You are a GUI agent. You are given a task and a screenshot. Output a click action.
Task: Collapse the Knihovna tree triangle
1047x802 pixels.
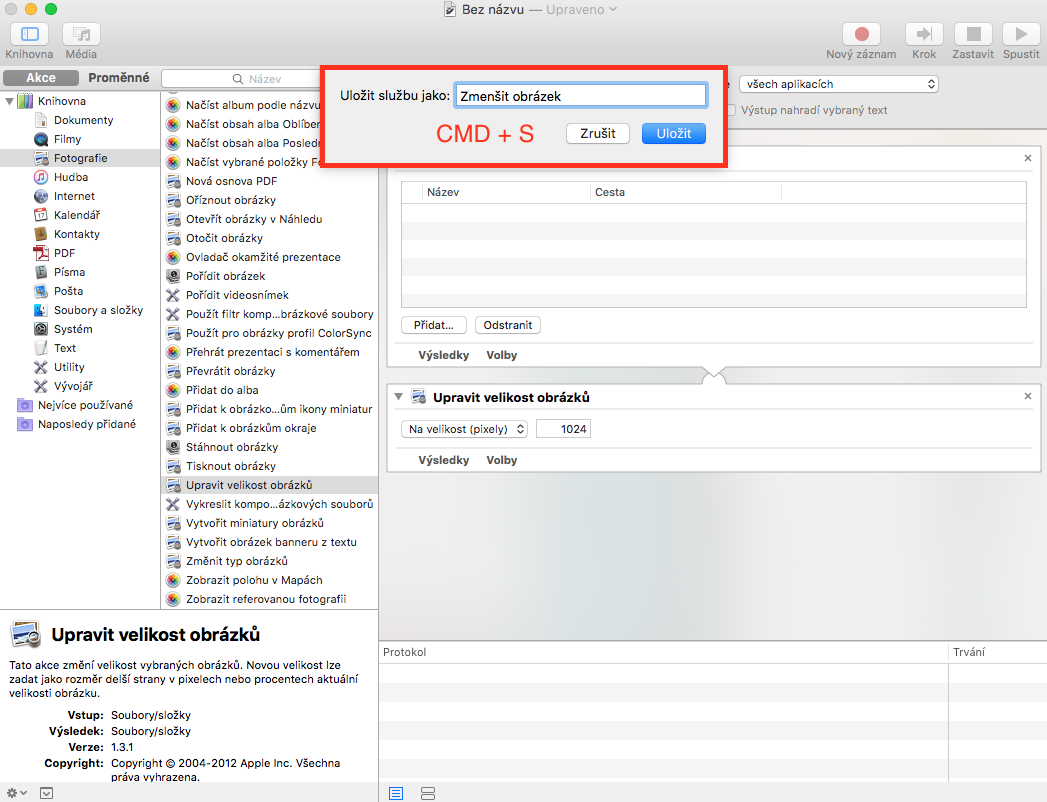point(10,101)
